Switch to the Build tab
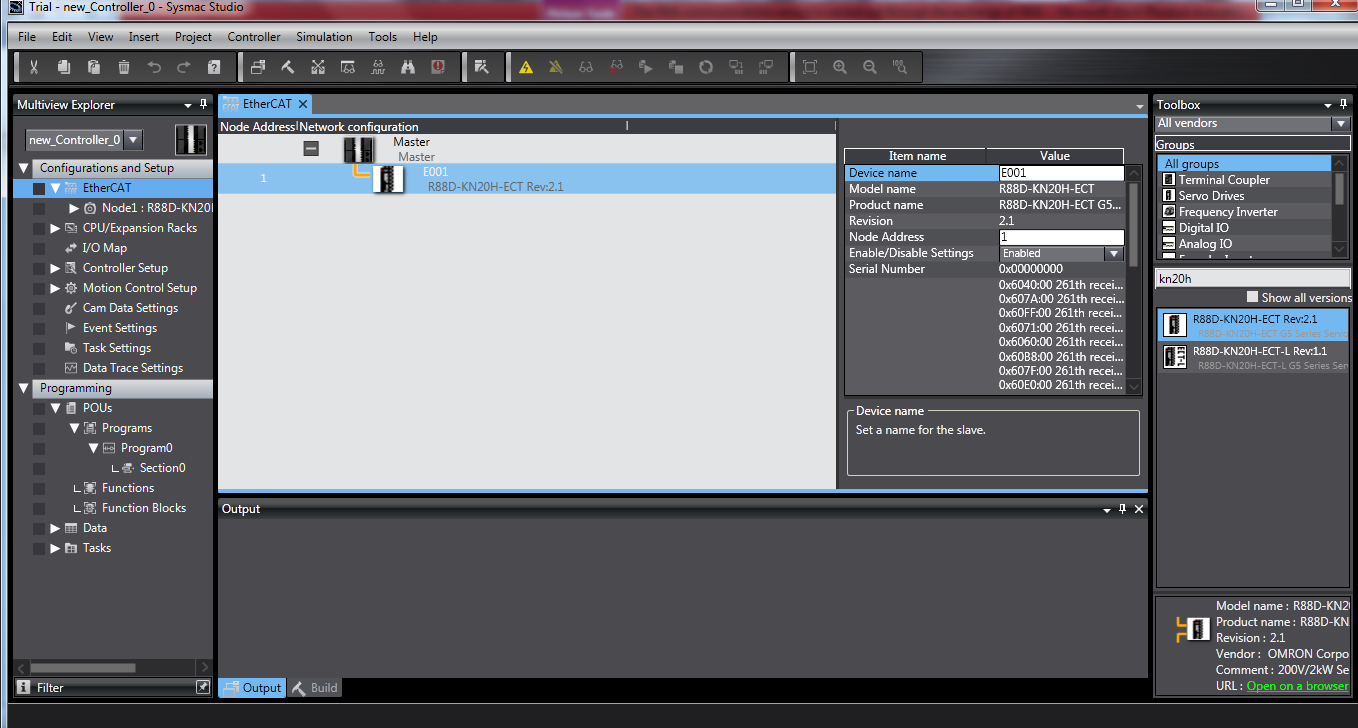1358x728 pixels. pos(315,688)
